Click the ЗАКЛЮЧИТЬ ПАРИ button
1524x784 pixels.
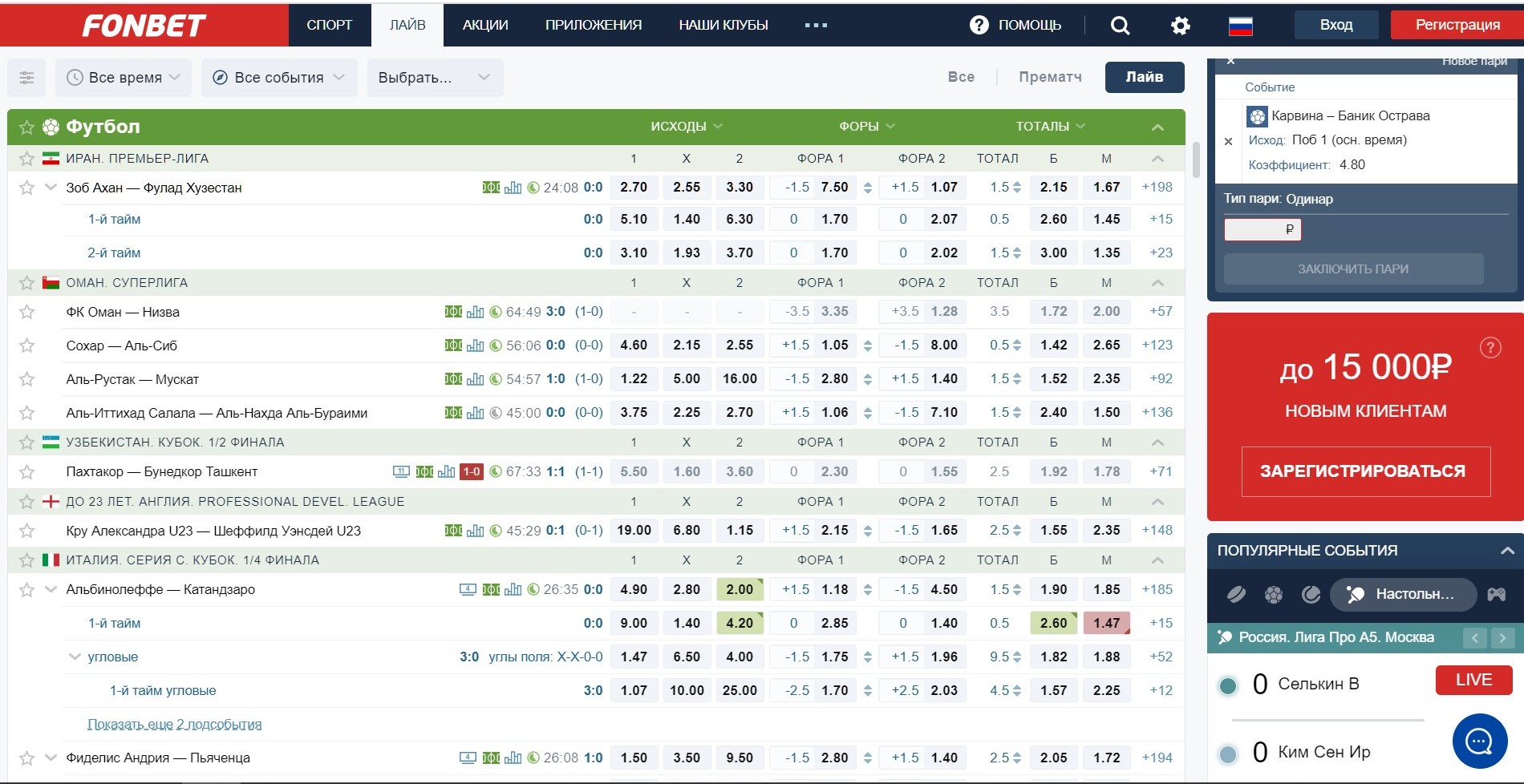1353,269
